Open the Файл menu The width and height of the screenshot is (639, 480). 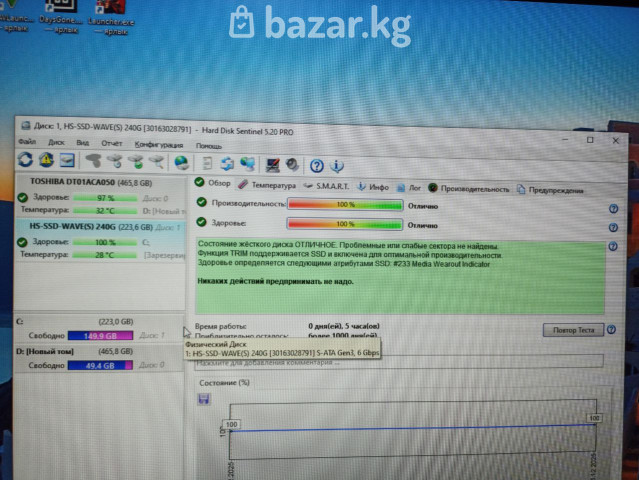point(26,142)
